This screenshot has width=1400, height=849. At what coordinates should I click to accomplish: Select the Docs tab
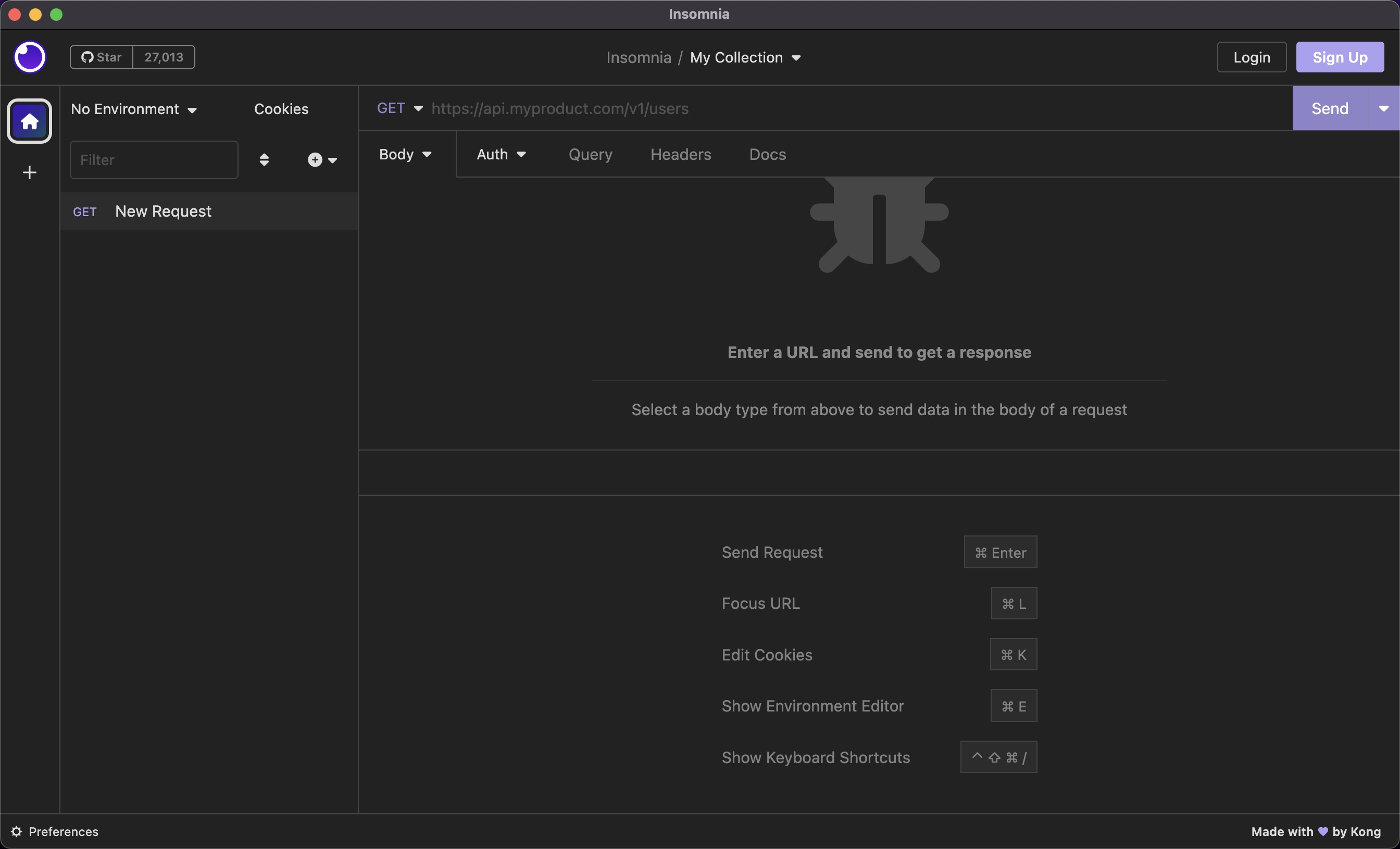(767, 154)
